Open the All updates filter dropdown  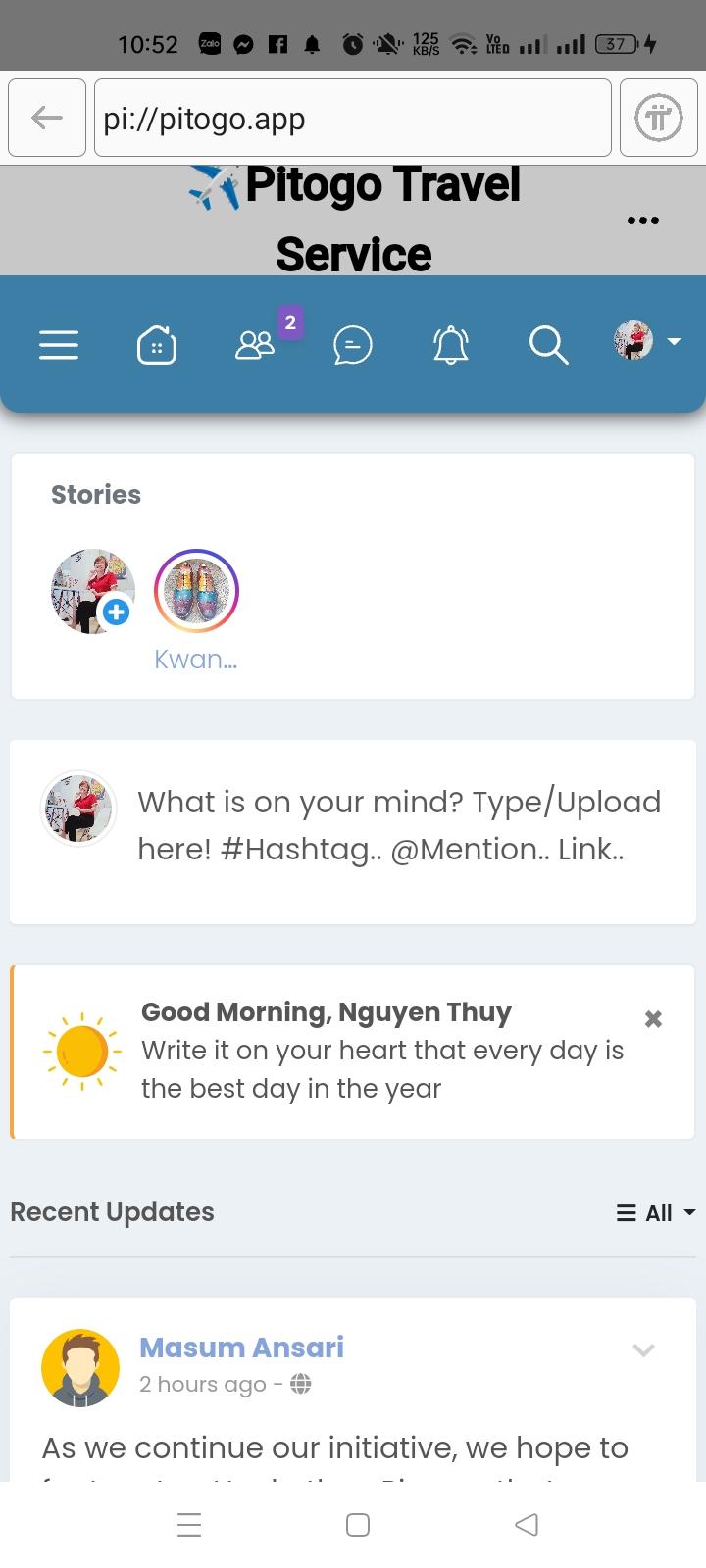pyautogui.click(x=656, y=1213)
